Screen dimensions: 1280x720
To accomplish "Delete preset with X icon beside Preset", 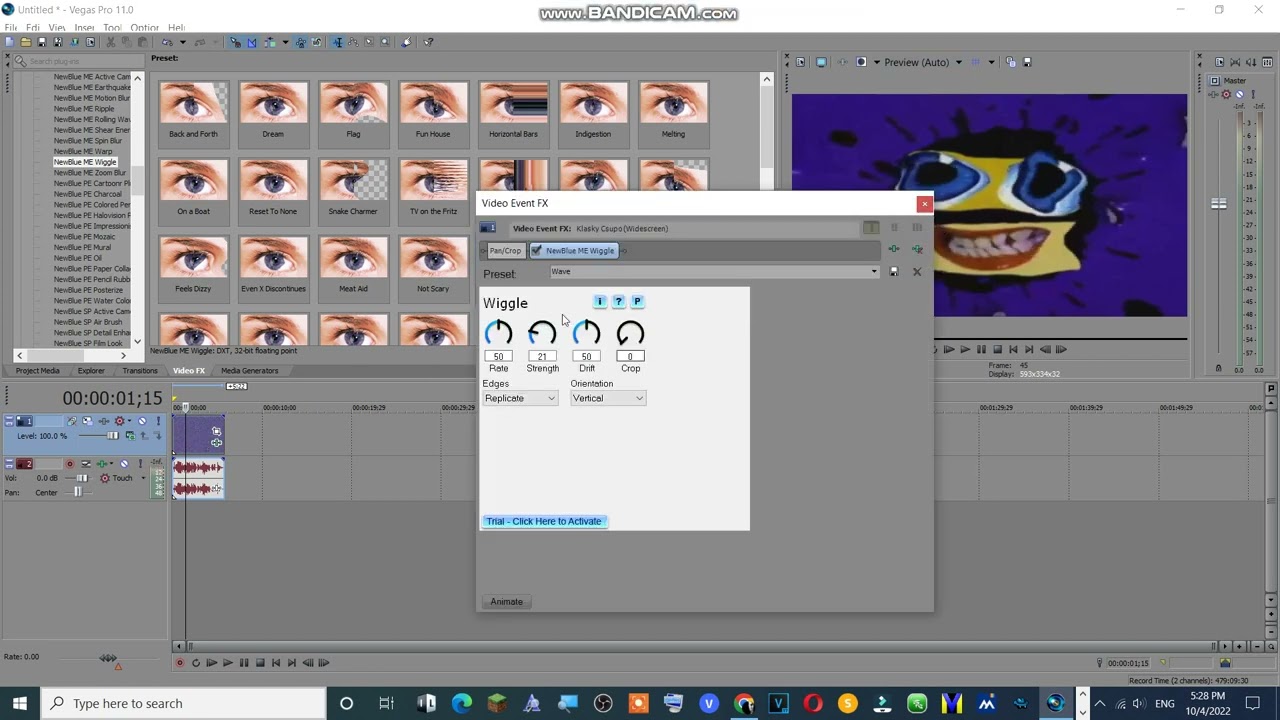I will pyautogui.click(x=916, y=272).
